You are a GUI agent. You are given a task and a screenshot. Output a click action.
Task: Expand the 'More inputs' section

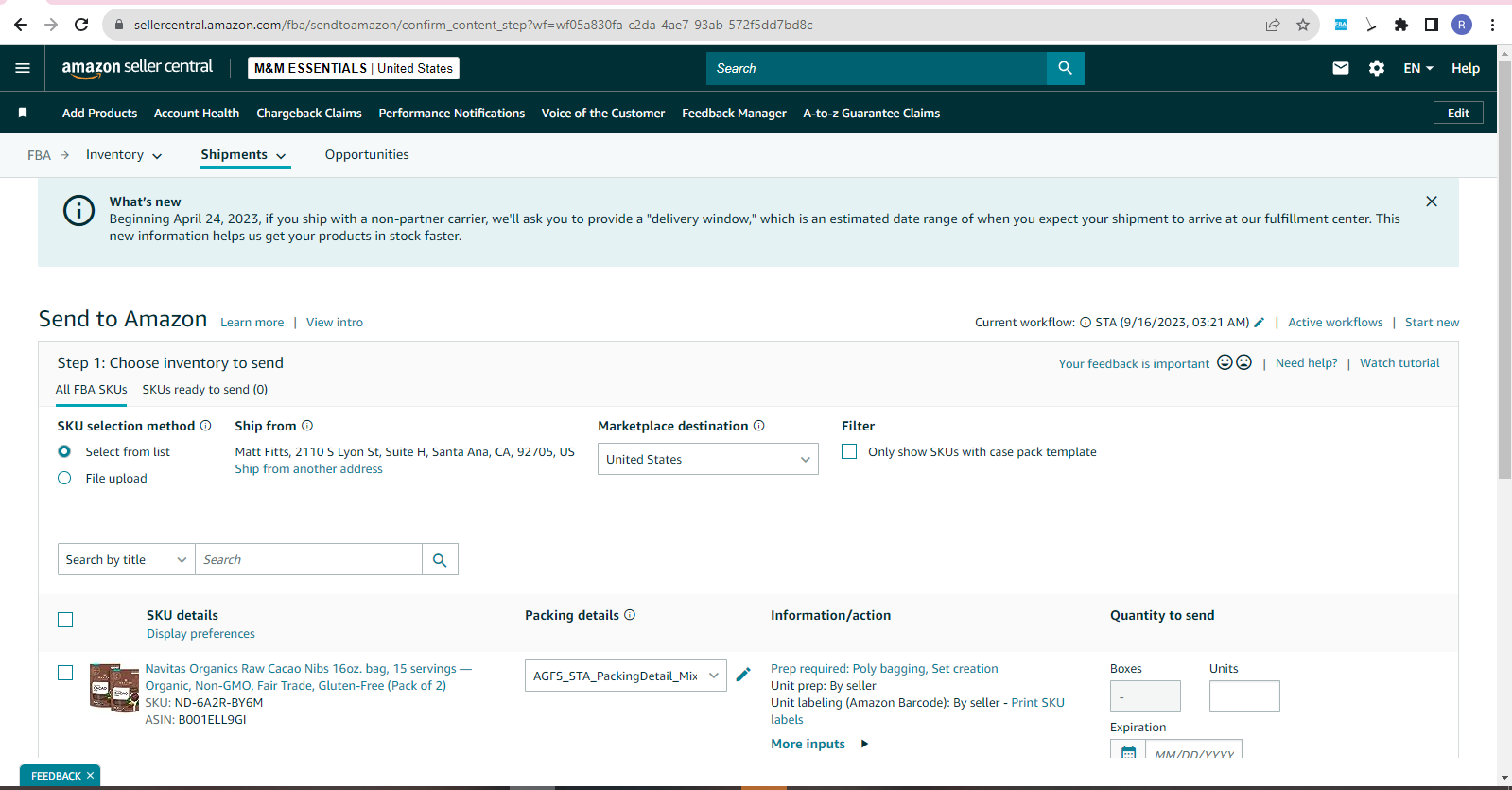pyautogui.click(x=819, y=744)
